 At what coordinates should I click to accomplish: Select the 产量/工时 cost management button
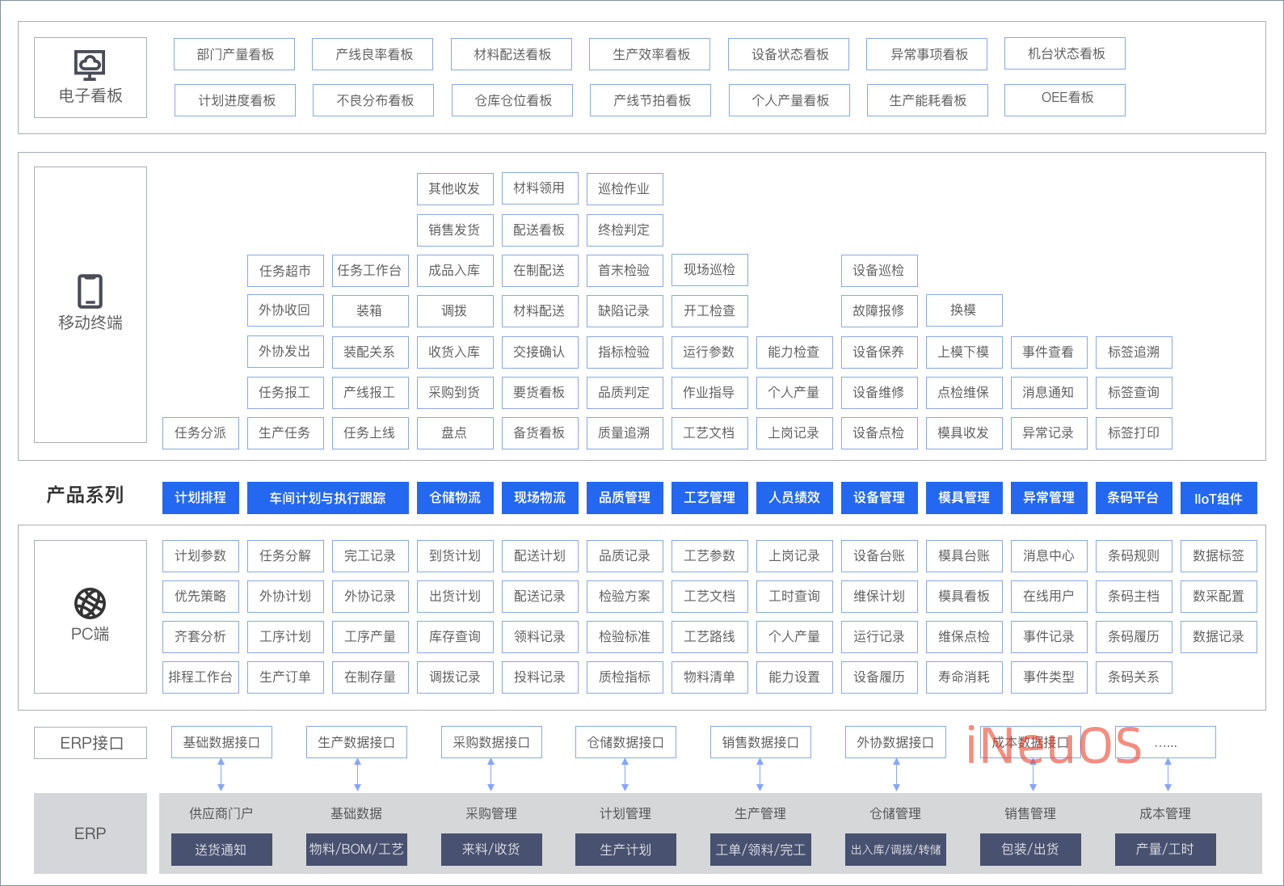pos(1165,850)
